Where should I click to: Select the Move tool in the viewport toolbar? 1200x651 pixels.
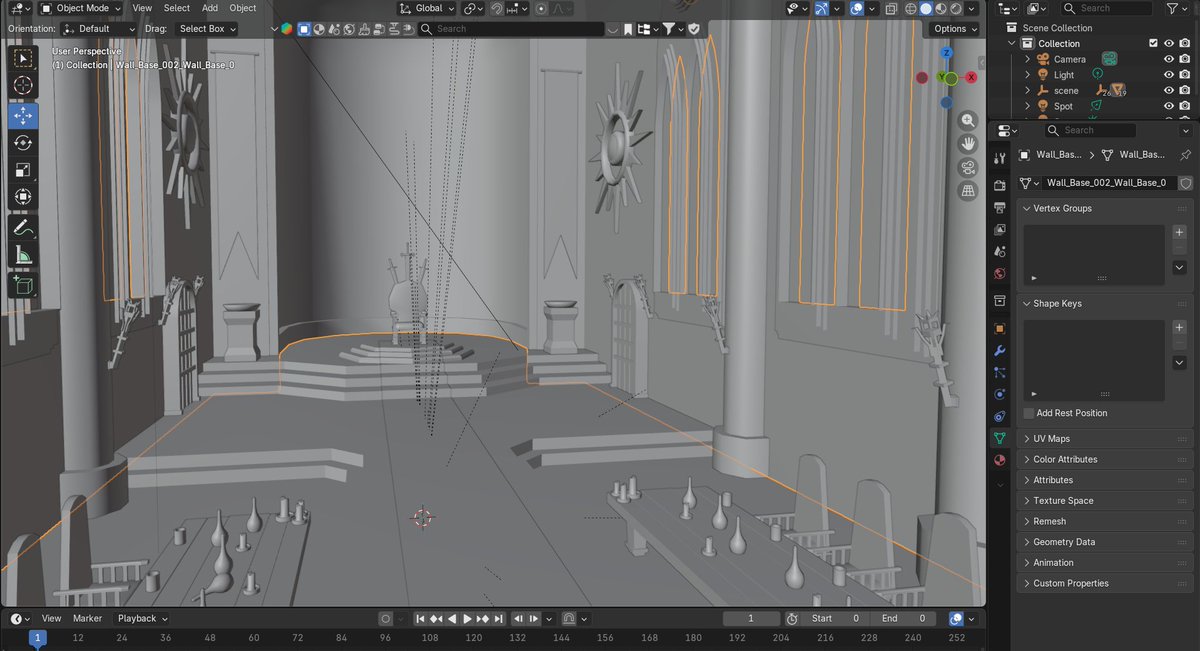pos(22,116)
